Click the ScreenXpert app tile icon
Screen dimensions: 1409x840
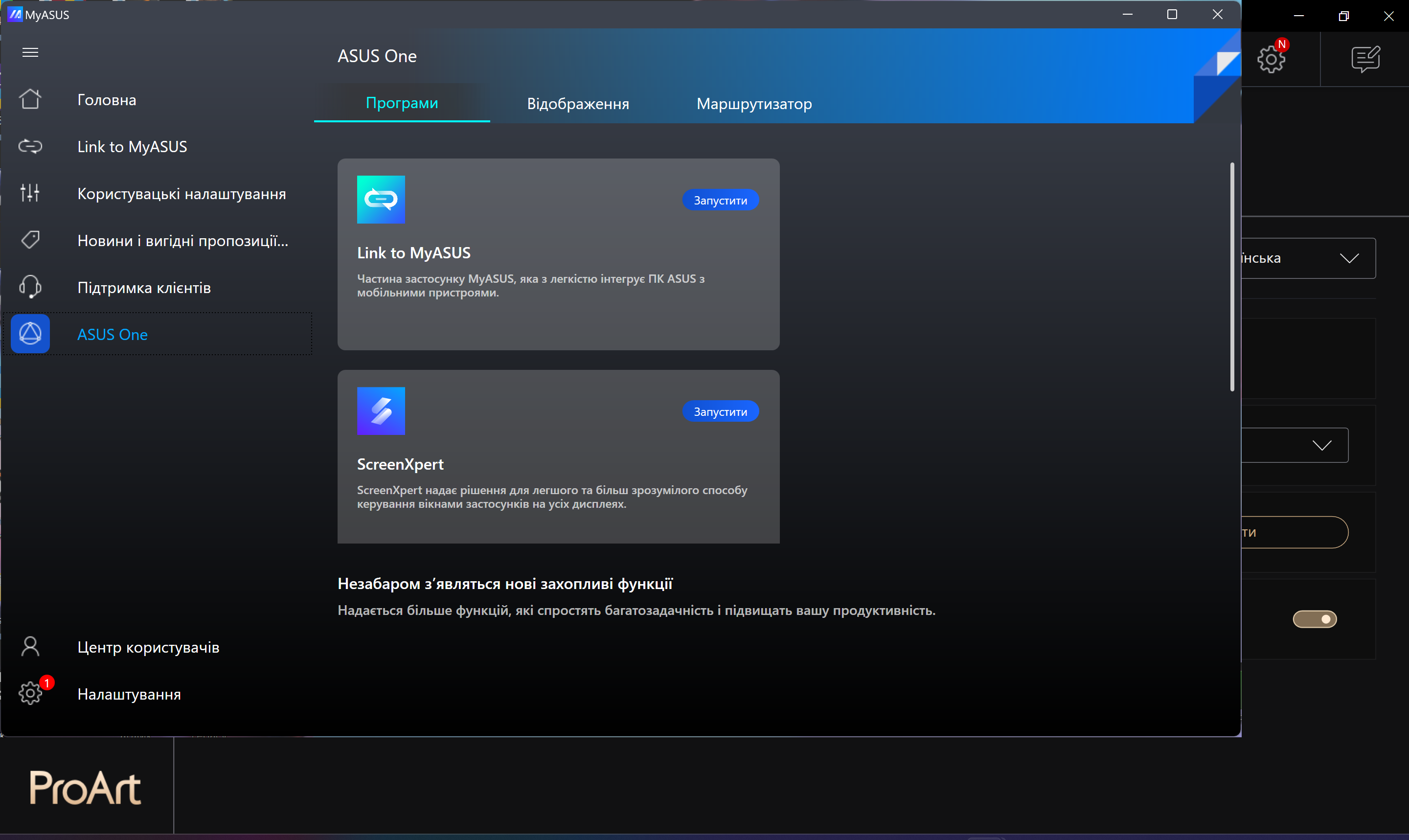coord(381,411)
